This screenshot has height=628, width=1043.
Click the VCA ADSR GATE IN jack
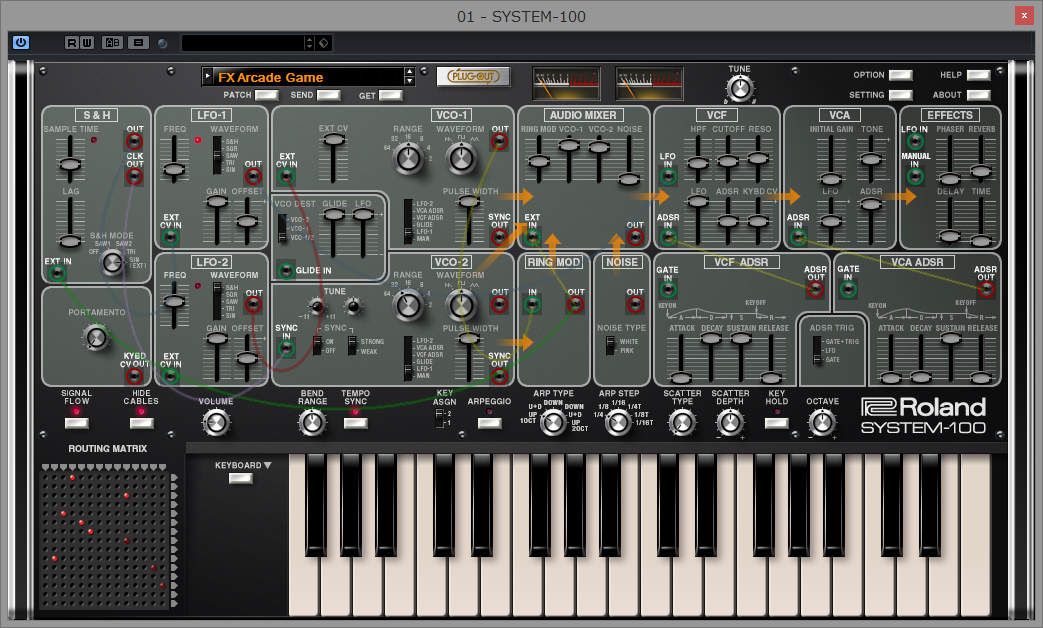tap(848, 289)
